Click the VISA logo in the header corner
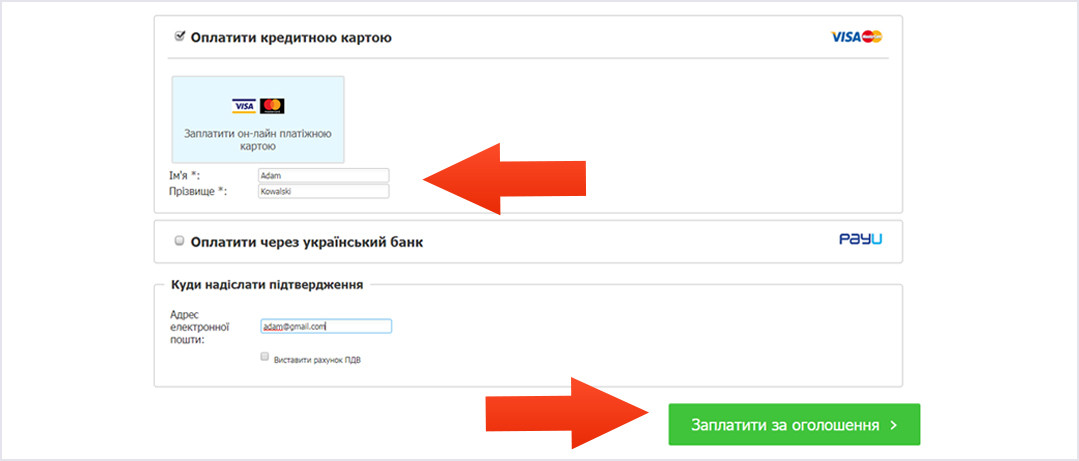Viewport: 1079px width, 461px height. point(846,37)
